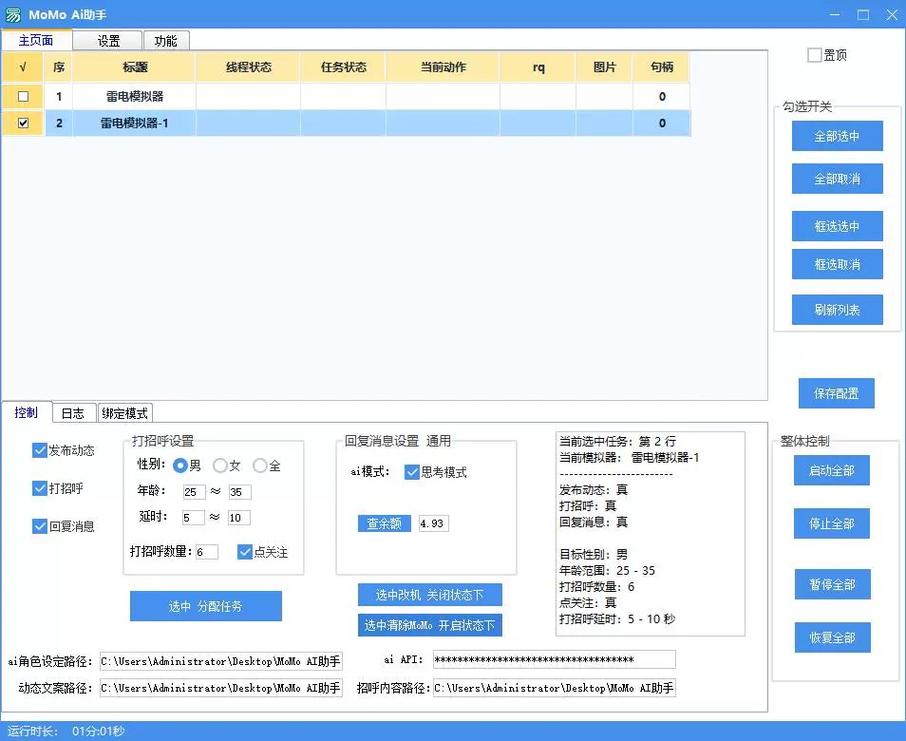Click the maximum age field showing 35
Screen dimensions: 906x741
(239, 492)
